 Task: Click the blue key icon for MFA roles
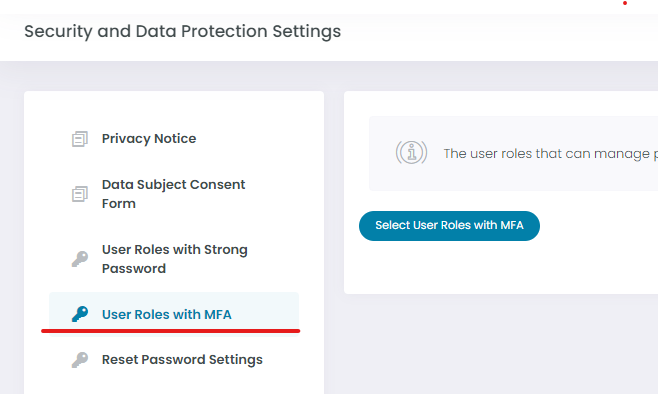80,314
